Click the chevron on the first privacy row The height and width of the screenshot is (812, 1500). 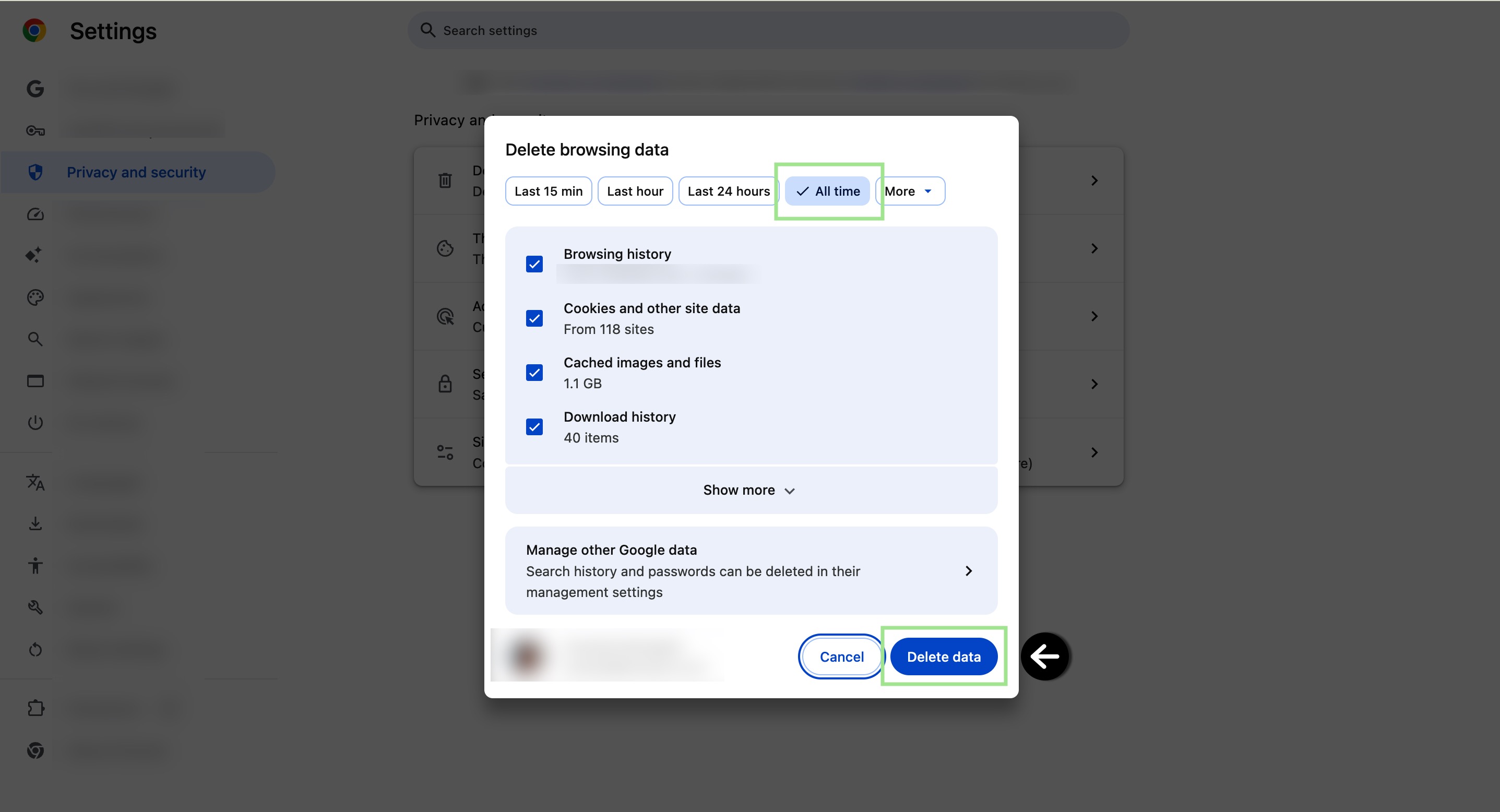click(x=1094, y=181)
